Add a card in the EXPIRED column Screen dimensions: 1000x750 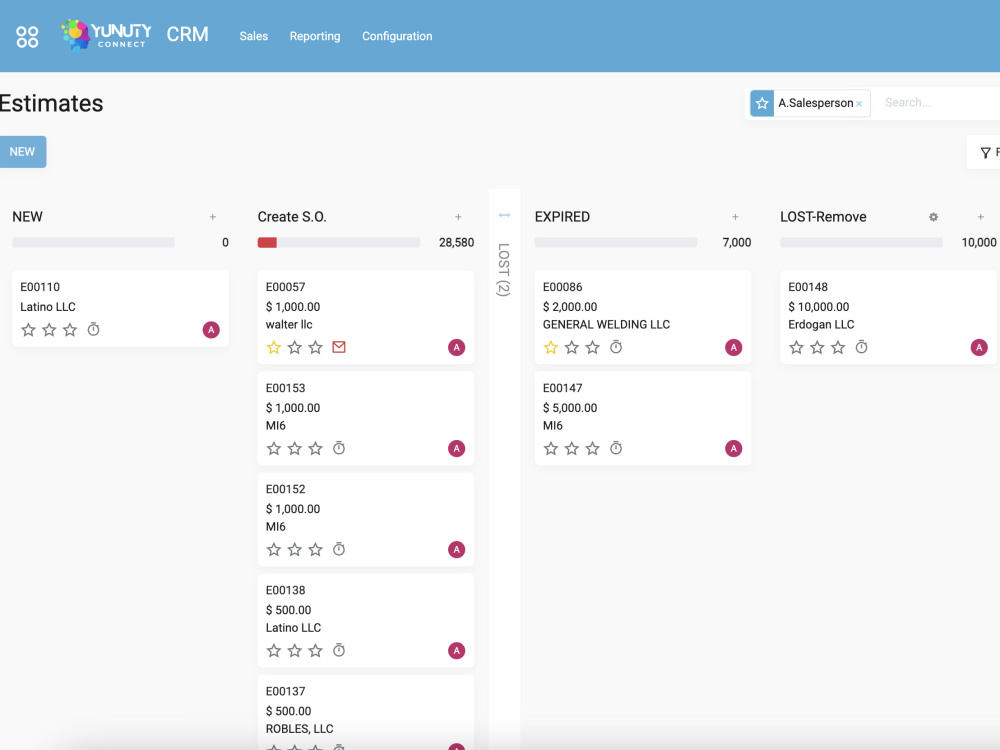pos(735,217)
